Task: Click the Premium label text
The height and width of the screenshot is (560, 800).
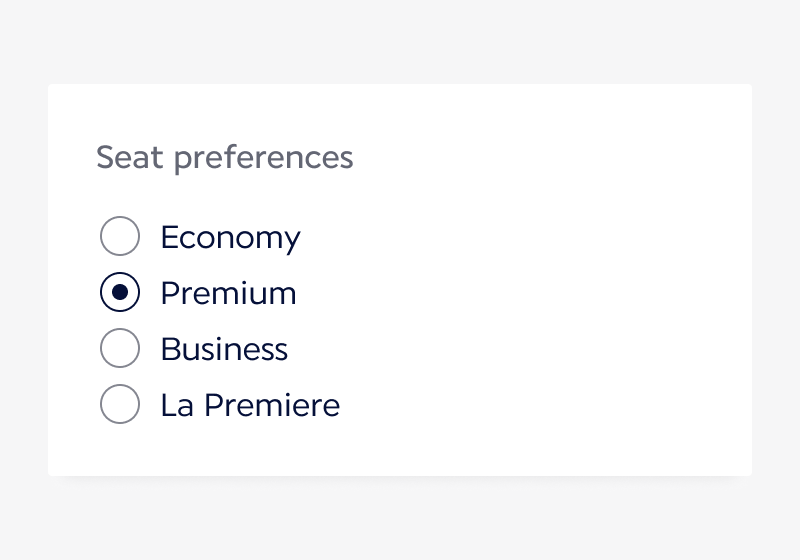Action: 228,294
